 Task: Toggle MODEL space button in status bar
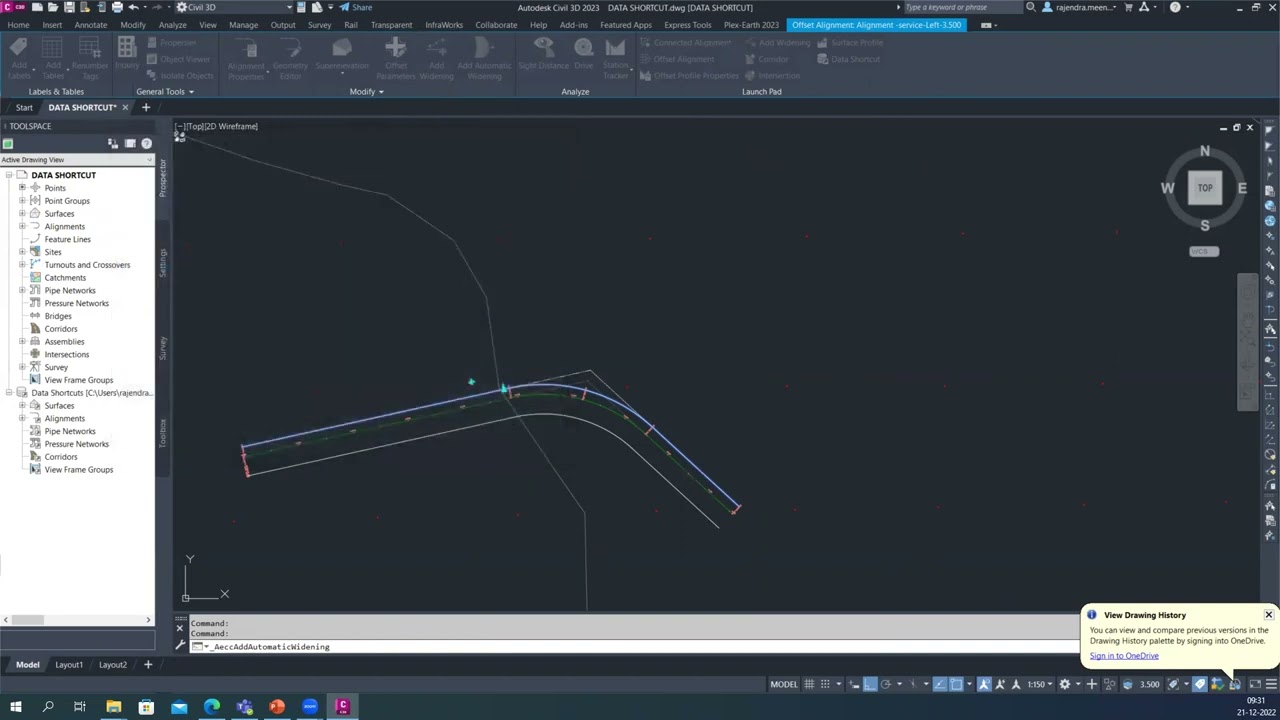[x=784, y=684]
